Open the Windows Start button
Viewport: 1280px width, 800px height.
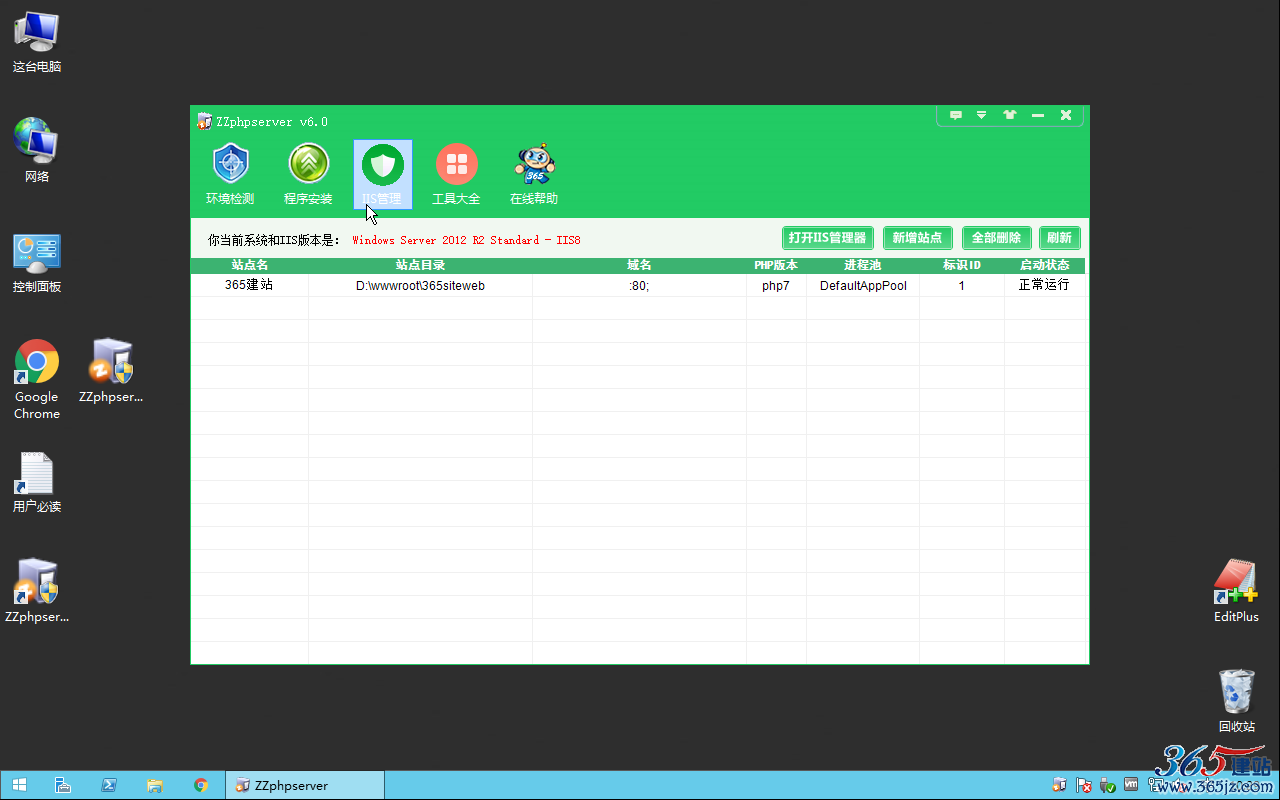(x=19, y=785)
